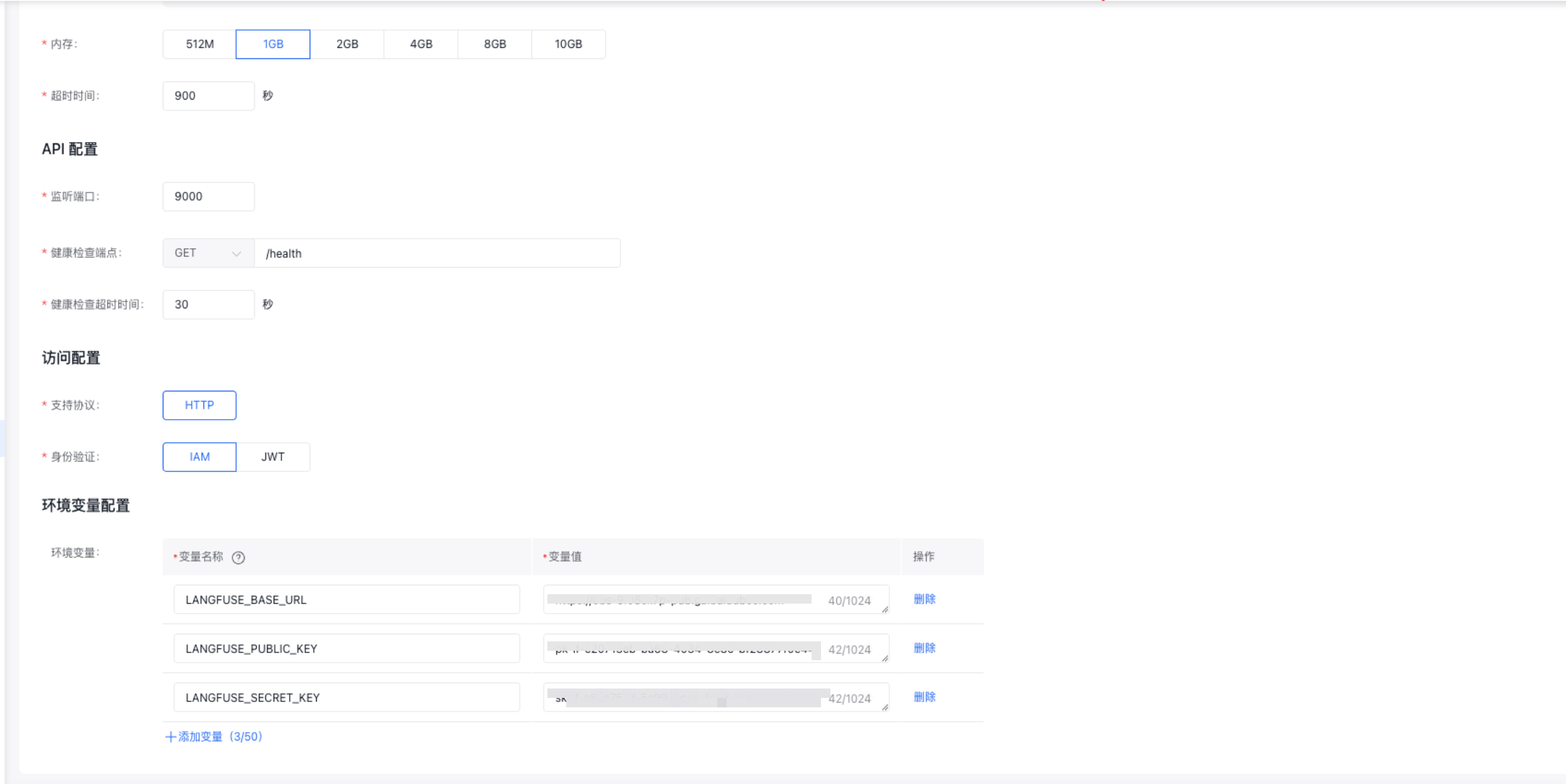Select 10GB memory option
Image resolution: width=1566 pixels, height=784 pixels.
point(568,44)
